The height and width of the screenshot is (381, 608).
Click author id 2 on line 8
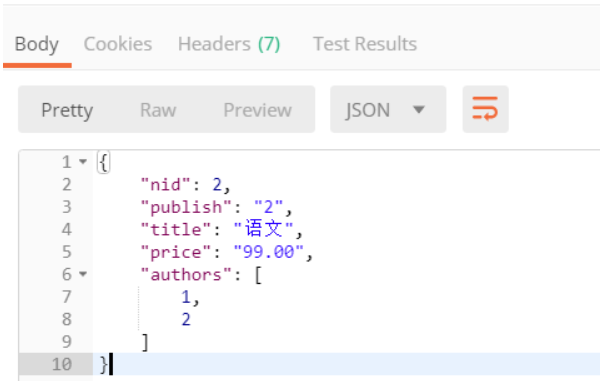(186, 320)
